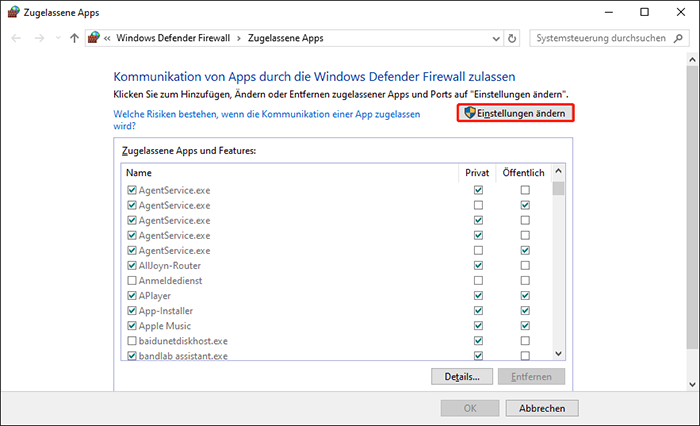Toggle Privat checkbox for APlayer
Screen dimensions: 700x426
click(x=479, y=296)
